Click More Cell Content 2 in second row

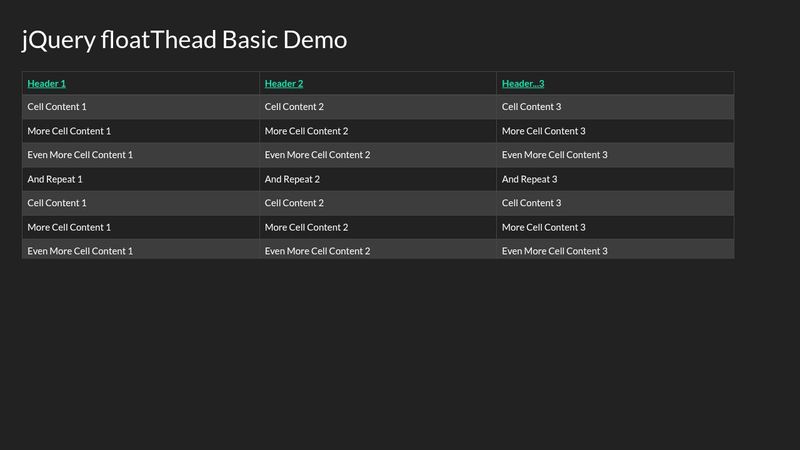tap(306, 131)
